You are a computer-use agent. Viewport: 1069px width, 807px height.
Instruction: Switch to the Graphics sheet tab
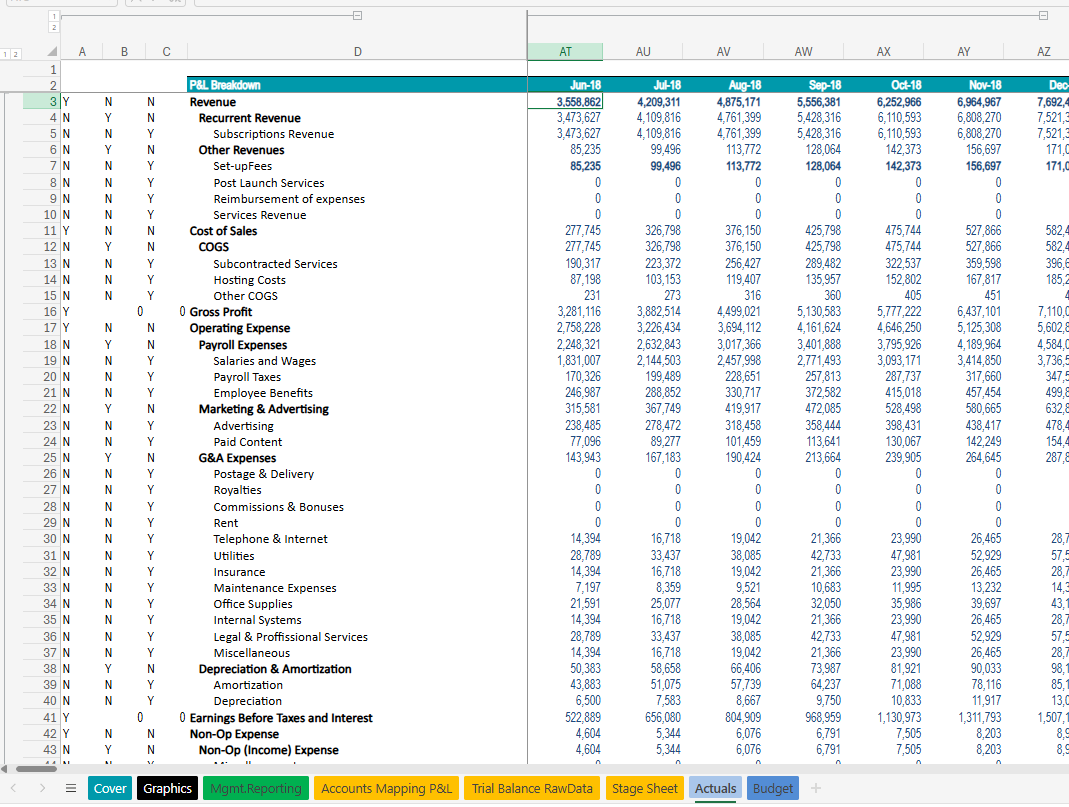coord(168,789)
